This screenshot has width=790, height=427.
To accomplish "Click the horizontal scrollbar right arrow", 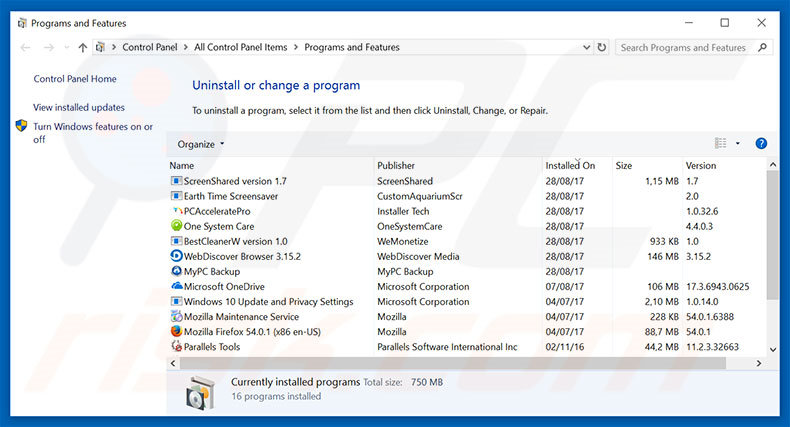I will tap(759, 363).
